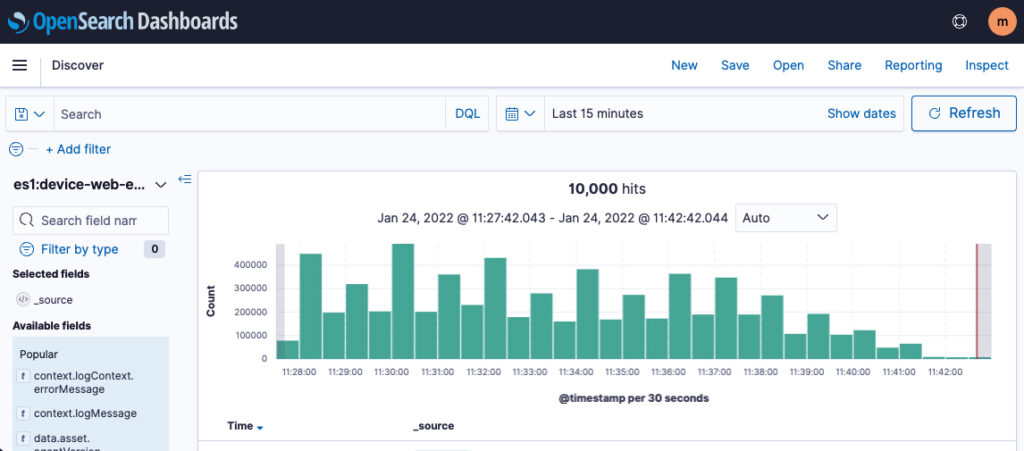Click the context.logContext.errorMessage type icon
The height and width of the screenshot is (451, 1024).
click(23, 376)
